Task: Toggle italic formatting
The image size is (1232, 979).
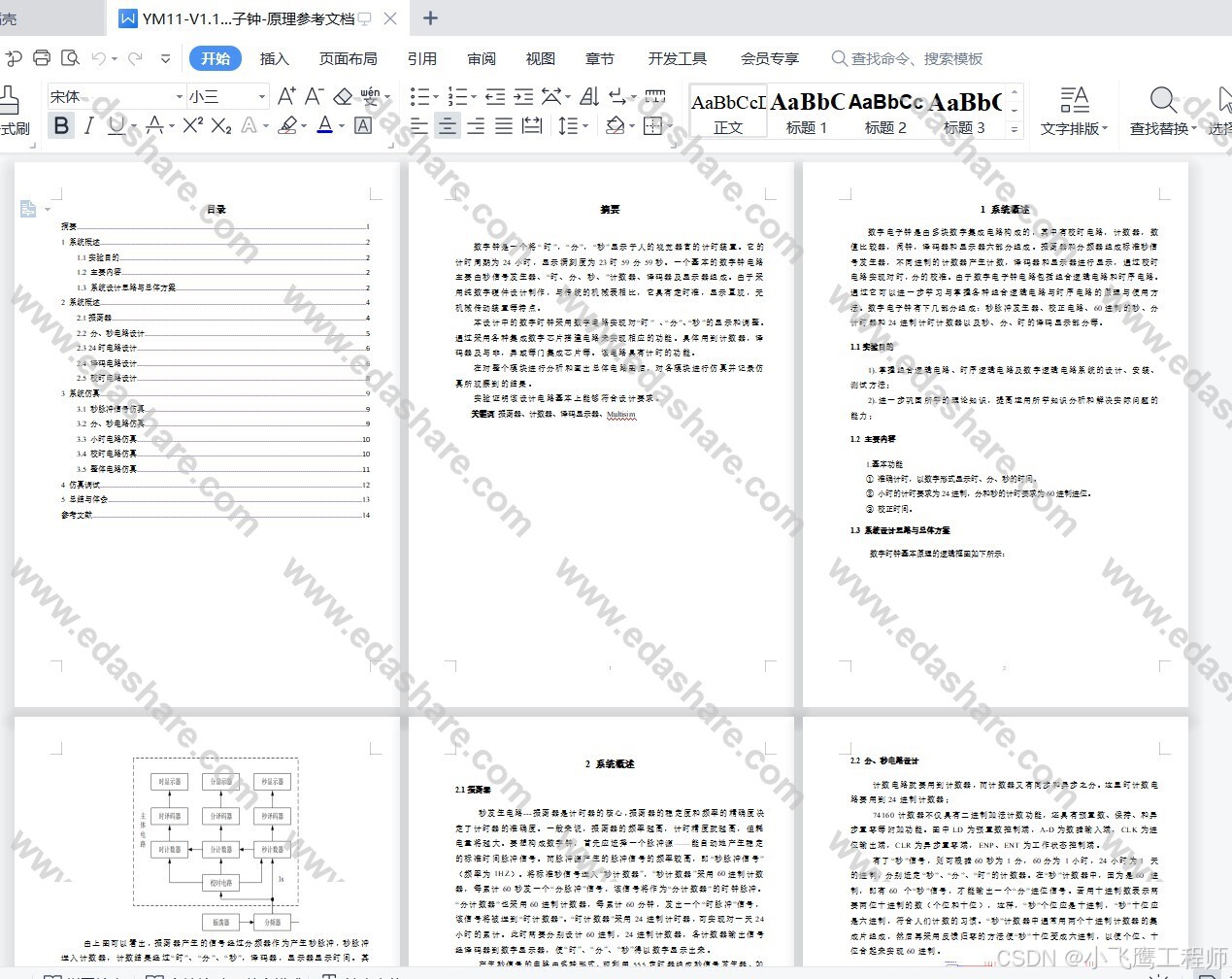Action: coord(88,125)
